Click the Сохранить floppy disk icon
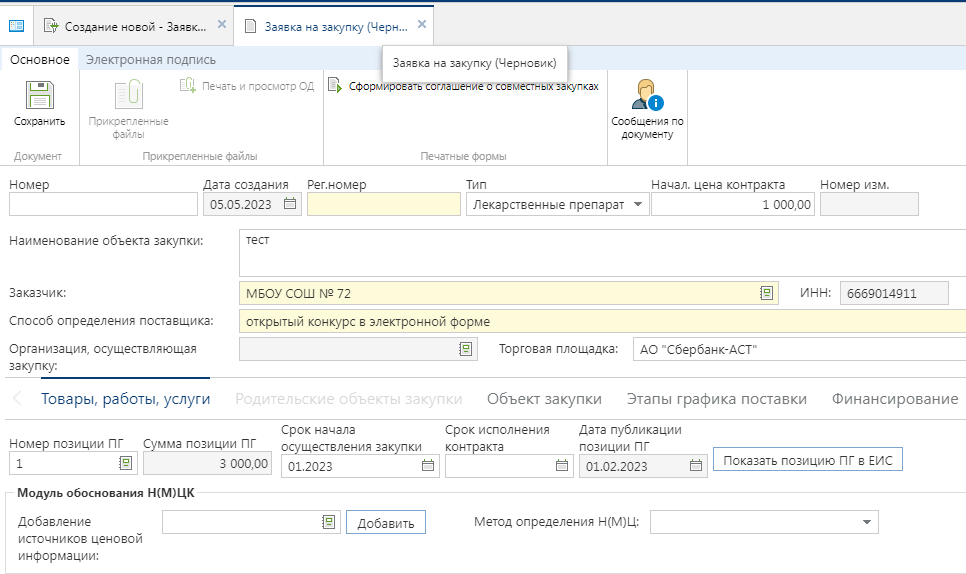The width and height of the screenshot is (966, 574). point(39,95)
